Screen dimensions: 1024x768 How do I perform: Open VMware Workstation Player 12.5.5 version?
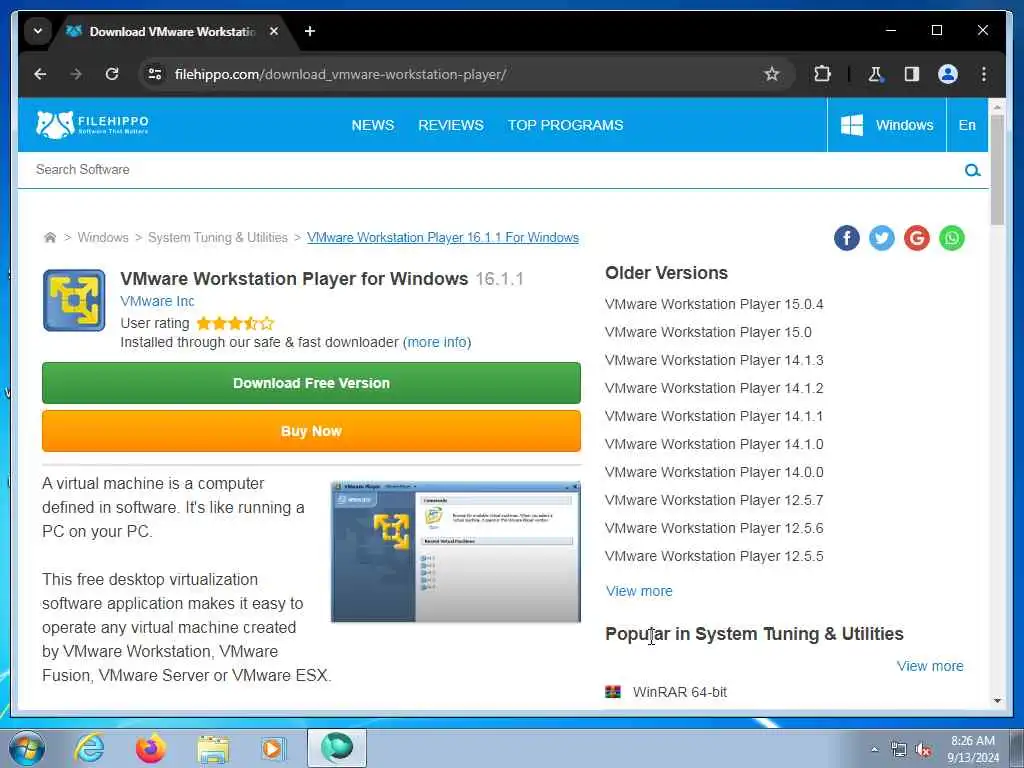714,556
